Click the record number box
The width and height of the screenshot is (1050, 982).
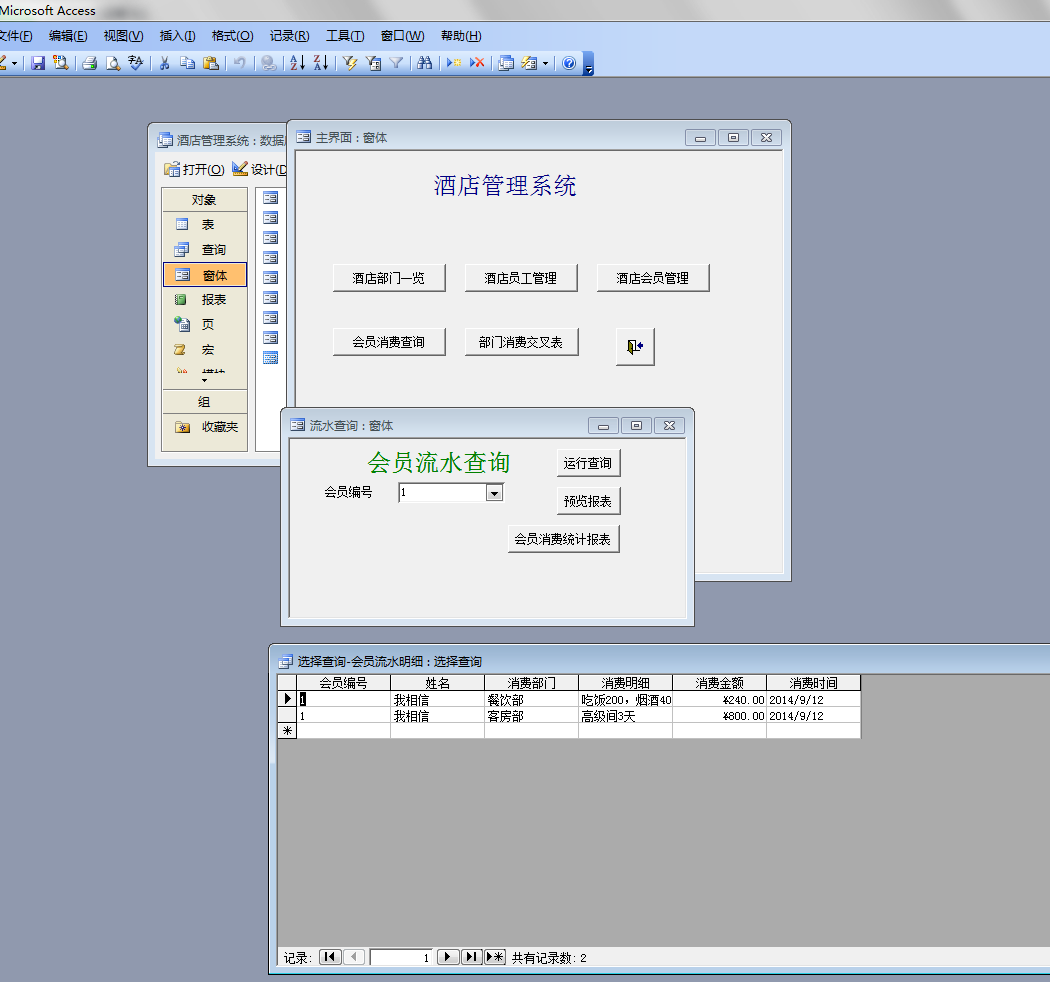click(x=400, y=958)
